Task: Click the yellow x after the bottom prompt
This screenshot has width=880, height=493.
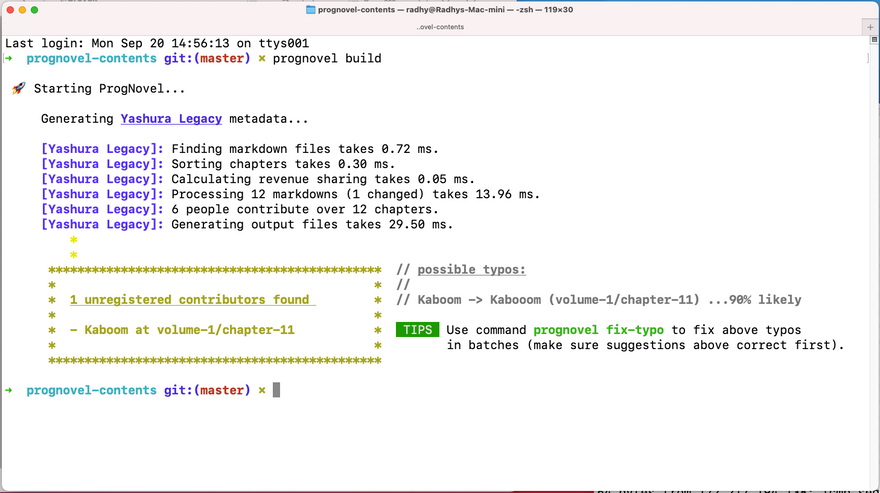Action: tap(262, 390)
